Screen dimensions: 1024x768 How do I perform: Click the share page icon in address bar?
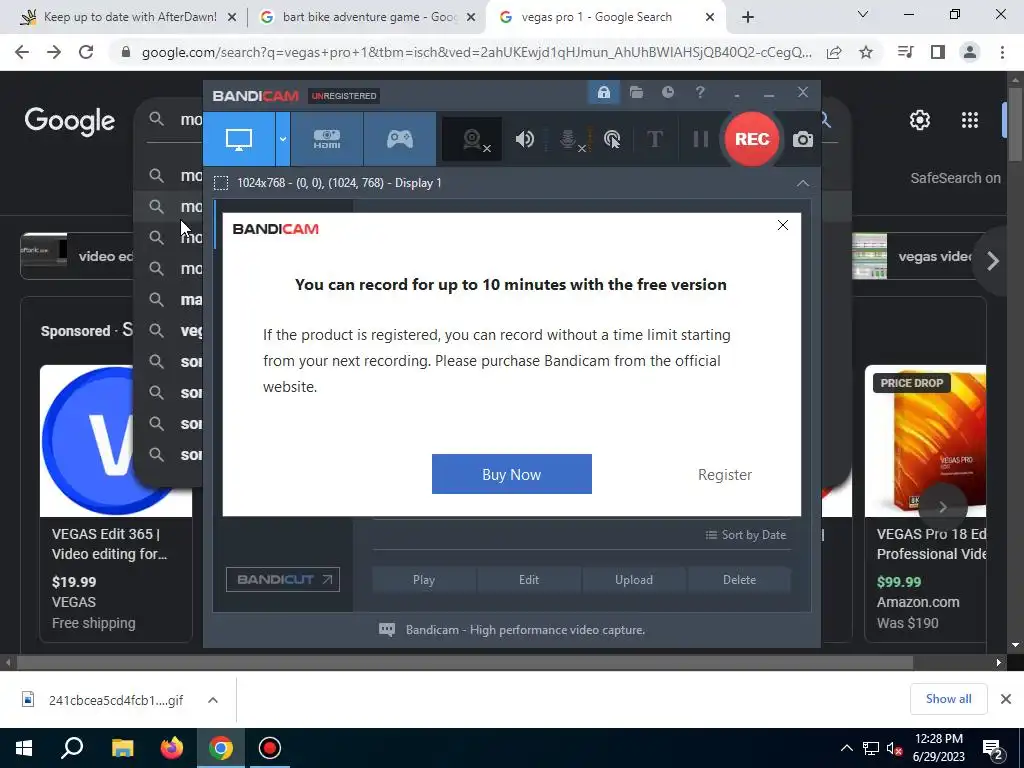pyautogui.click(x=834, y=52)
